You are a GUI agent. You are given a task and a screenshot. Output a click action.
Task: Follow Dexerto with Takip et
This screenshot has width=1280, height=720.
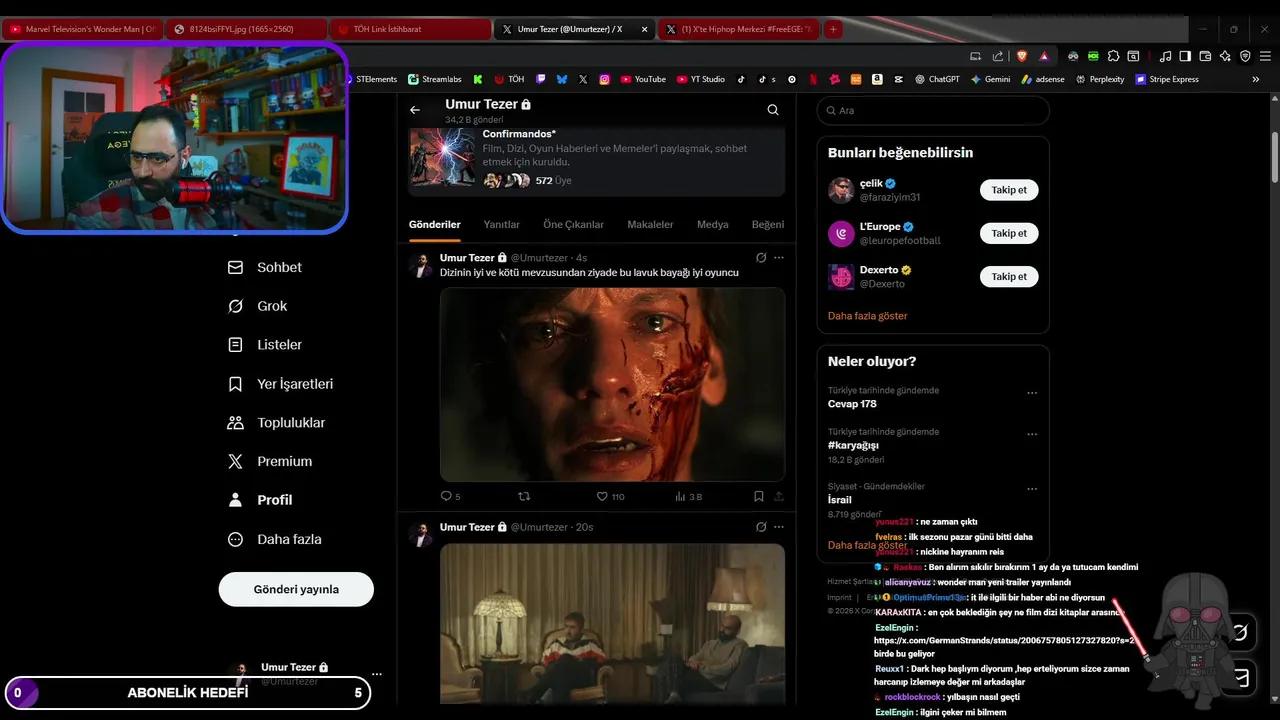point(1009,276)
